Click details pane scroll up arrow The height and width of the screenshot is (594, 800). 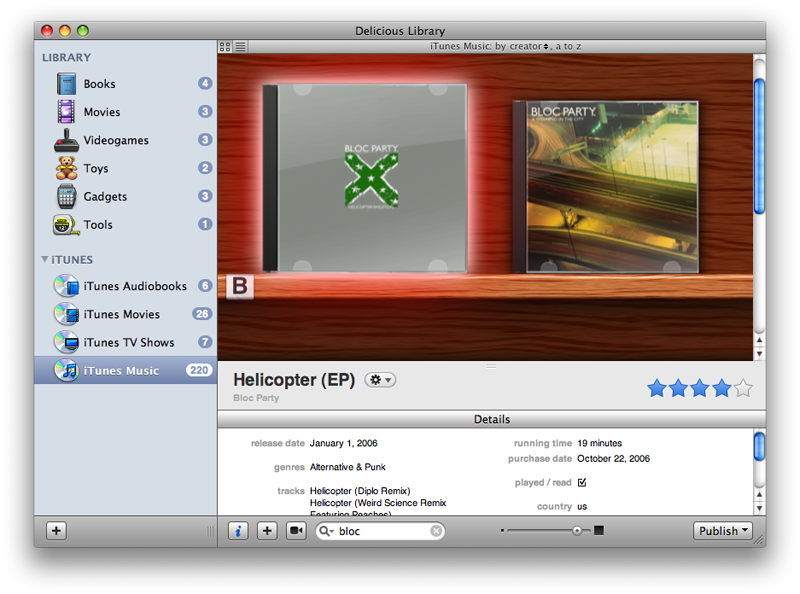tap(759, 494)
